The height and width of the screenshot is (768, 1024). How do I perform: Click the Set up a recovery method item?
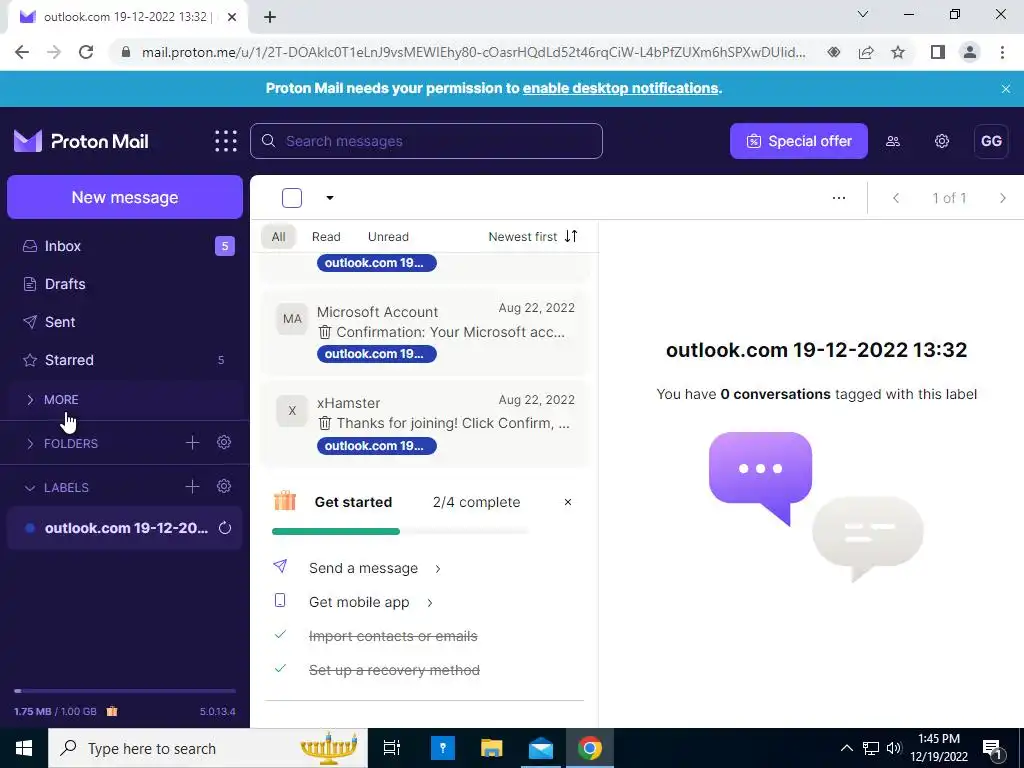tap(394, 670)
